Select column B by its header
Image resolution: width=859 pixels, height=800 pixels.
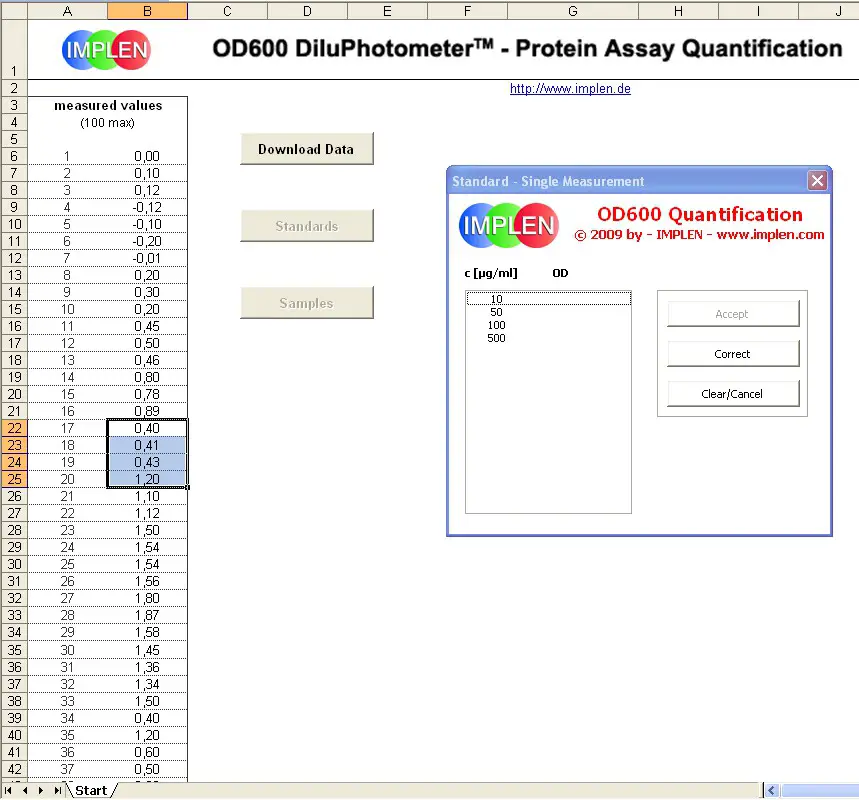click(x=146, y=9)
